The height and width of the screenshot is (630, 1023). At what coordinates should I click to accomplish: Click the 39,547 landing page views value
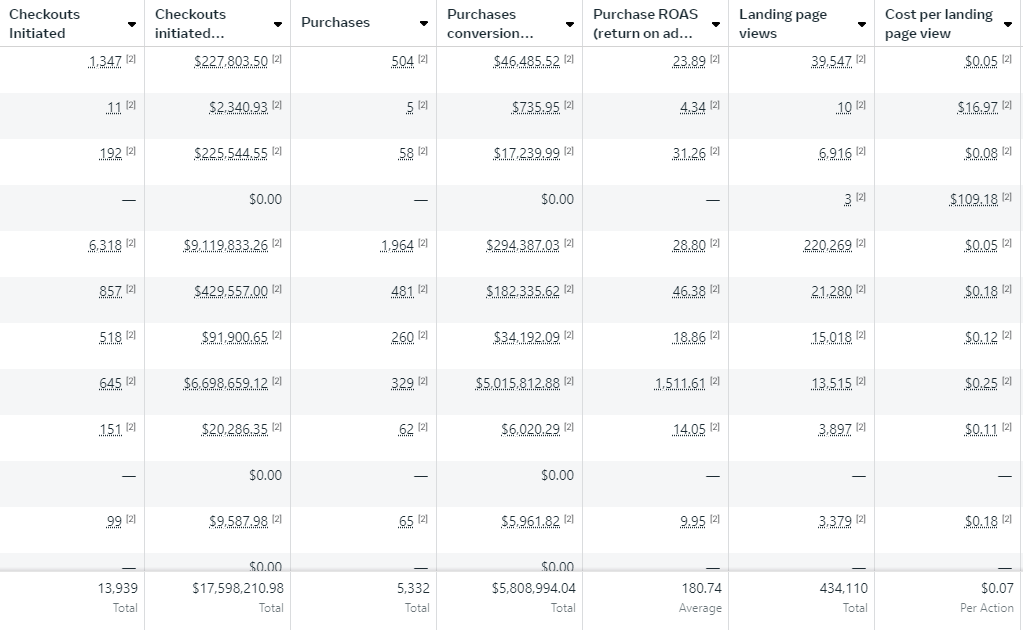pos(831,61)
